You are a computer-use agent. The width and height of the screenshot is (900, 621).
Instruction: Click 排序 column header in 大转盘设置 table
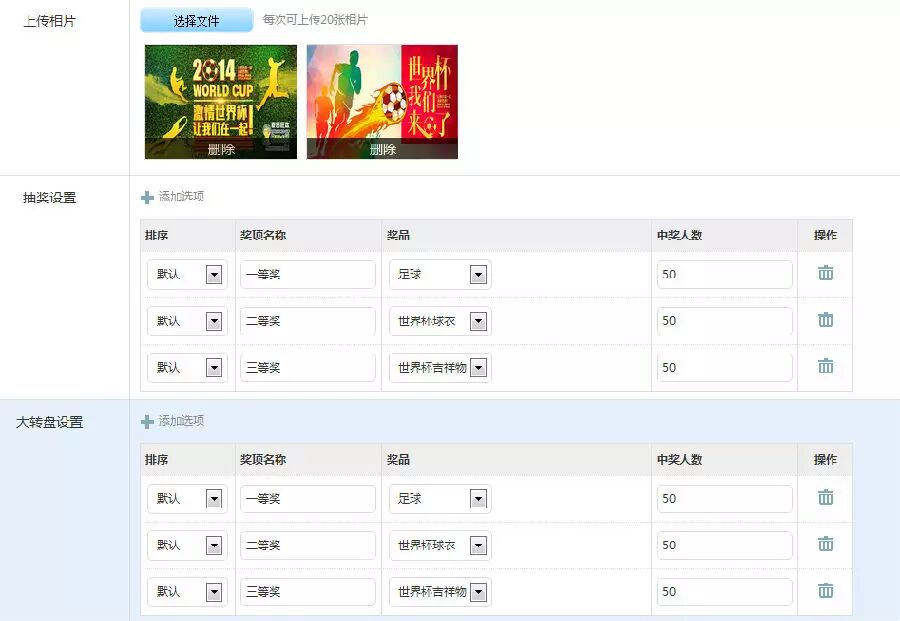point(157,459)
